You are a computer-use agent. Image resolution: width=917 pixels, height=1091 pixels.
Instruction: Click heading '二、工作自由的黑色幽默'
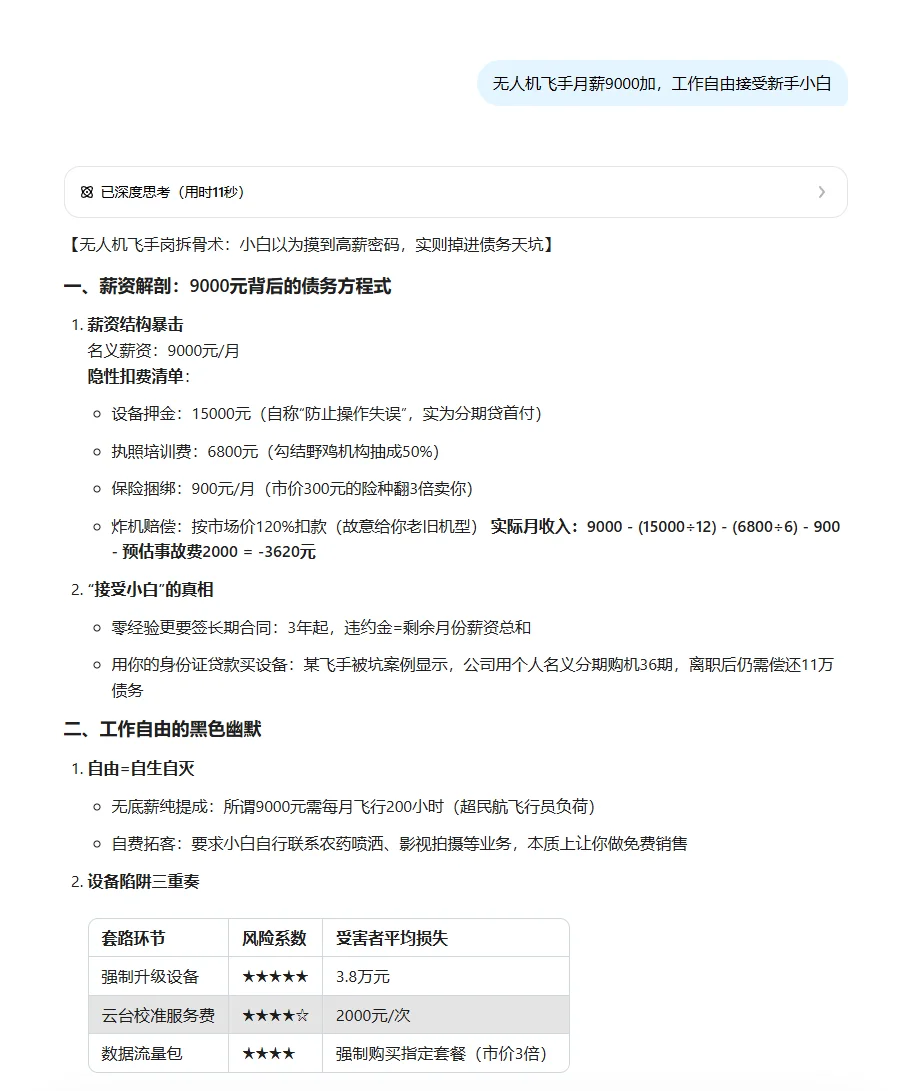point(162,729)
